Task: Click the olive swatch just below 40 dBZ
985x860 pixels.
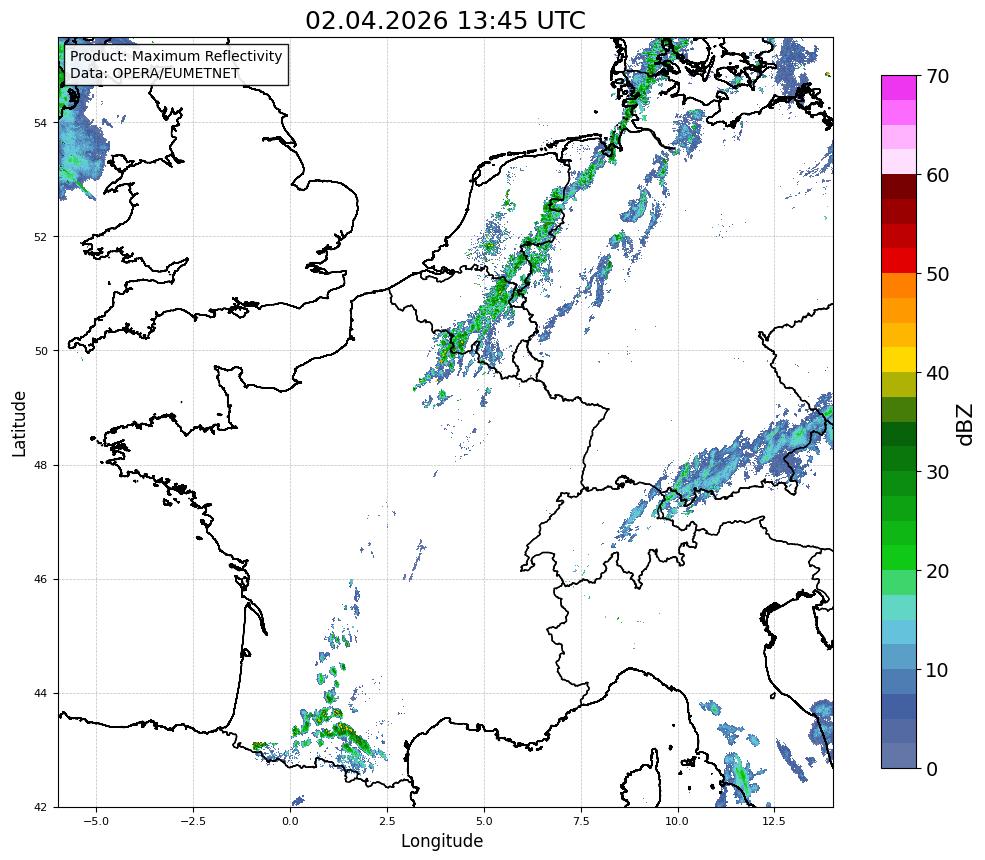Action: point(899,385)
